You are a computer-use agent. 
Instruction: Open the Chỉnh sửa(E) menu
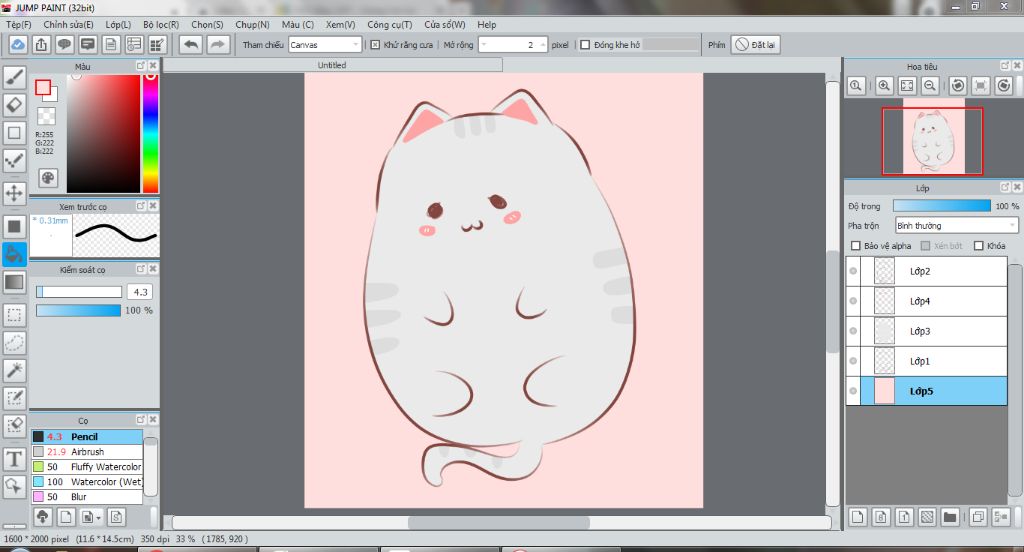[68, 24]
